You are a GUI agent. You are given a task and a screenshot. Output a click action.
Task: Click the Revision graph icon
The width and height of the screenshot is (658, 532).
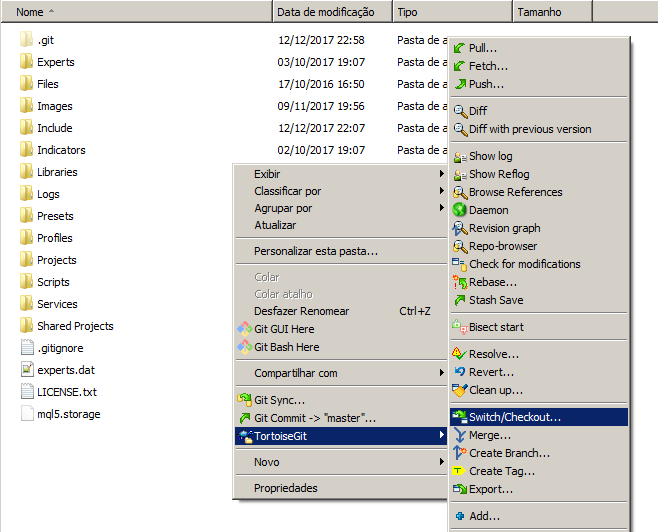[460, 228]
